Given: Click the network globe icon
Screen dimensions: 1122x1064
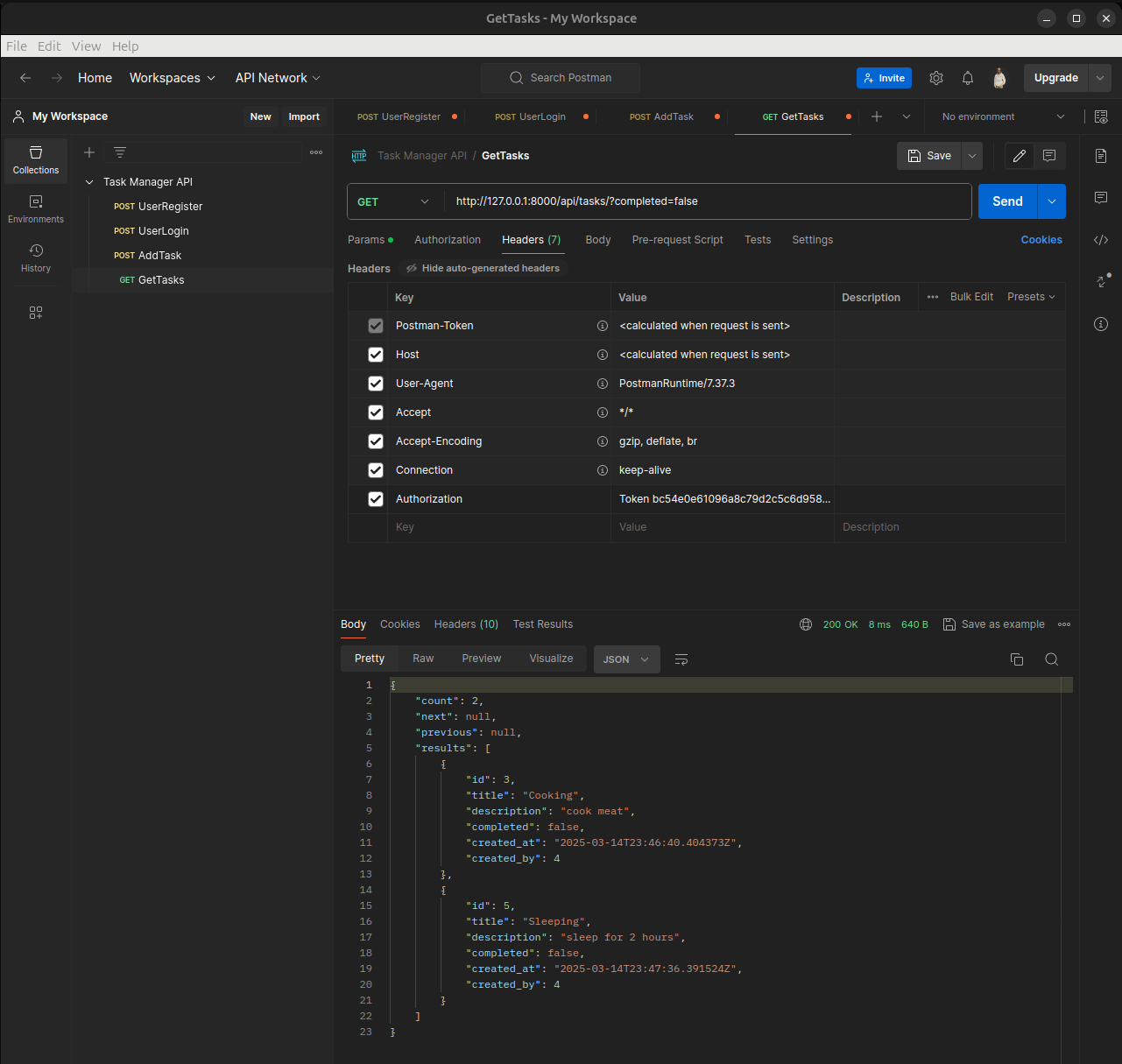Looking at the screenshot, I should click(x=806, y=624).
